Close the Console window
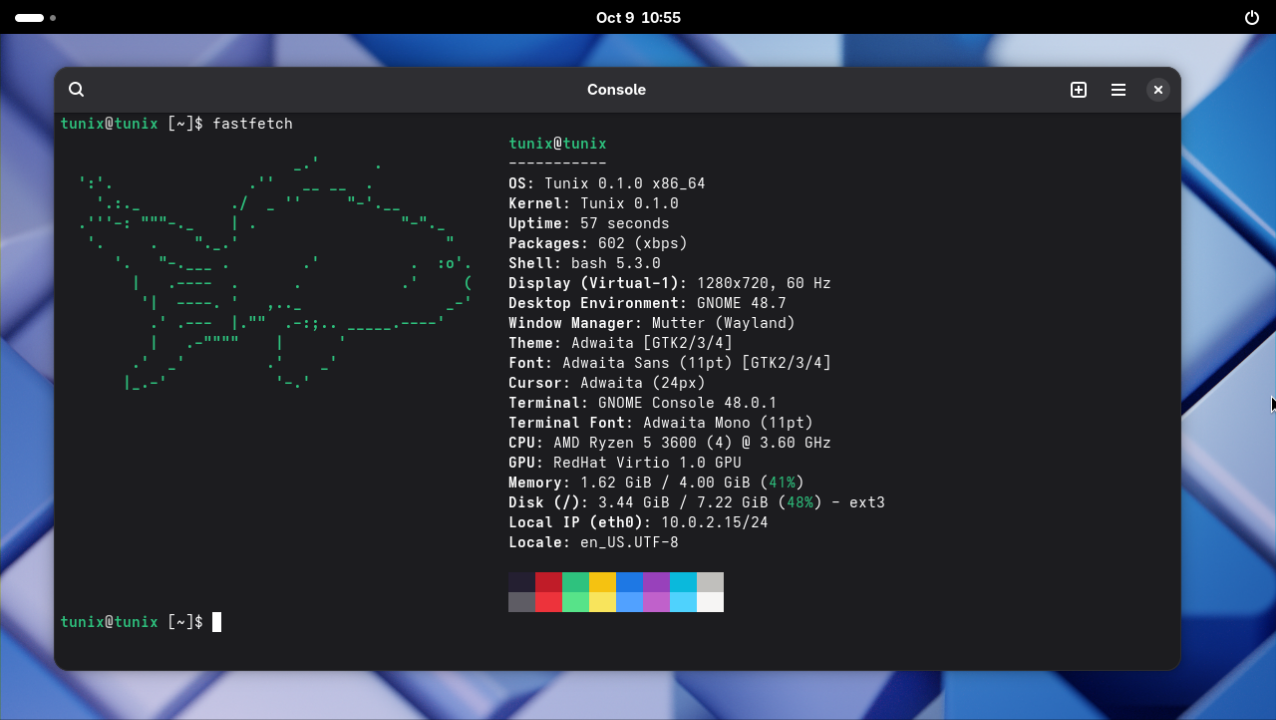Screen dimensions: 1276x720 tap(1158, 90)
